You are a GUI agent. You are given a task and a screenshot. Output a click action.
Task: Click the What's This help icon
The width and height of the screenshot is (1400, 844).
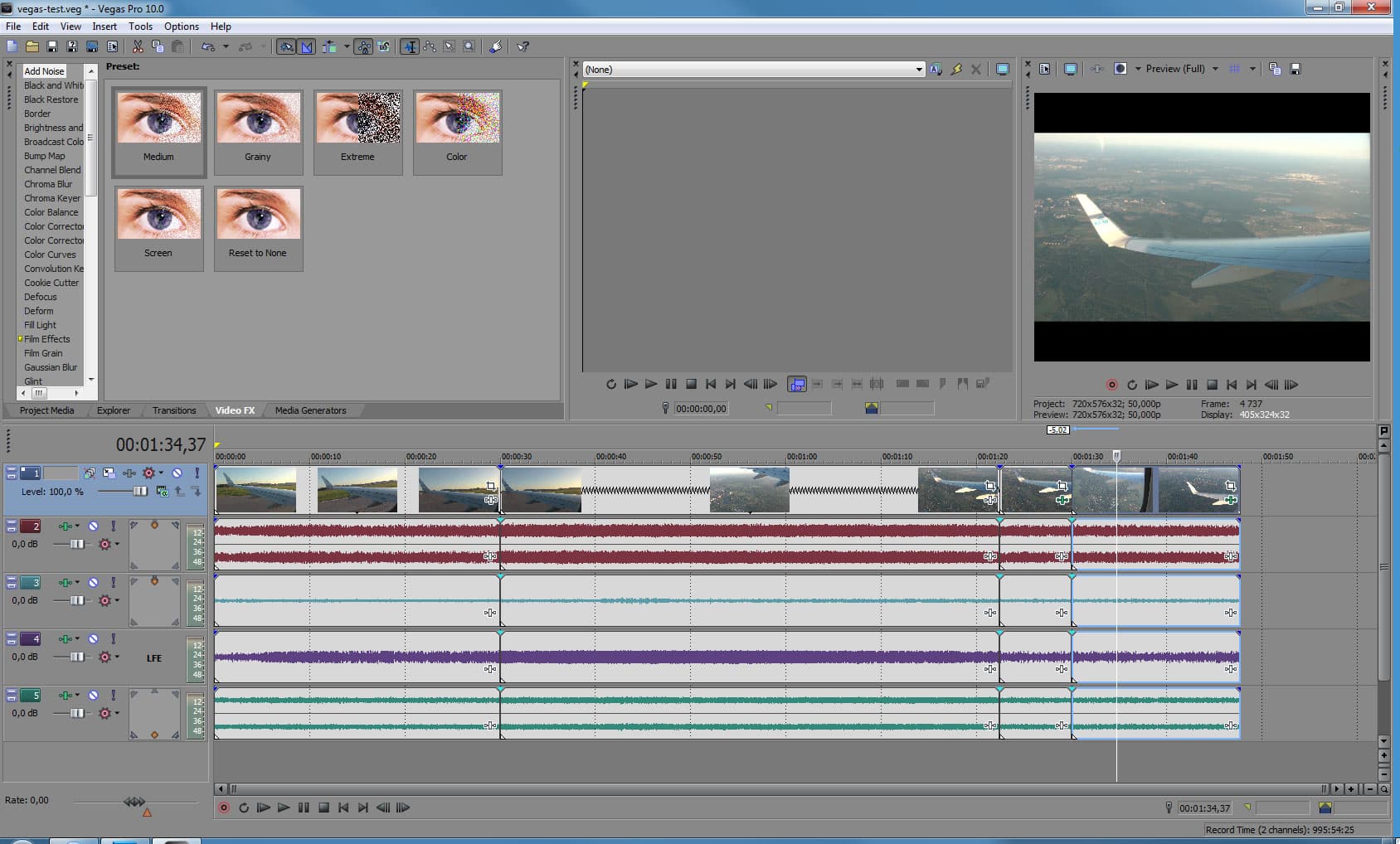[523, 47]
